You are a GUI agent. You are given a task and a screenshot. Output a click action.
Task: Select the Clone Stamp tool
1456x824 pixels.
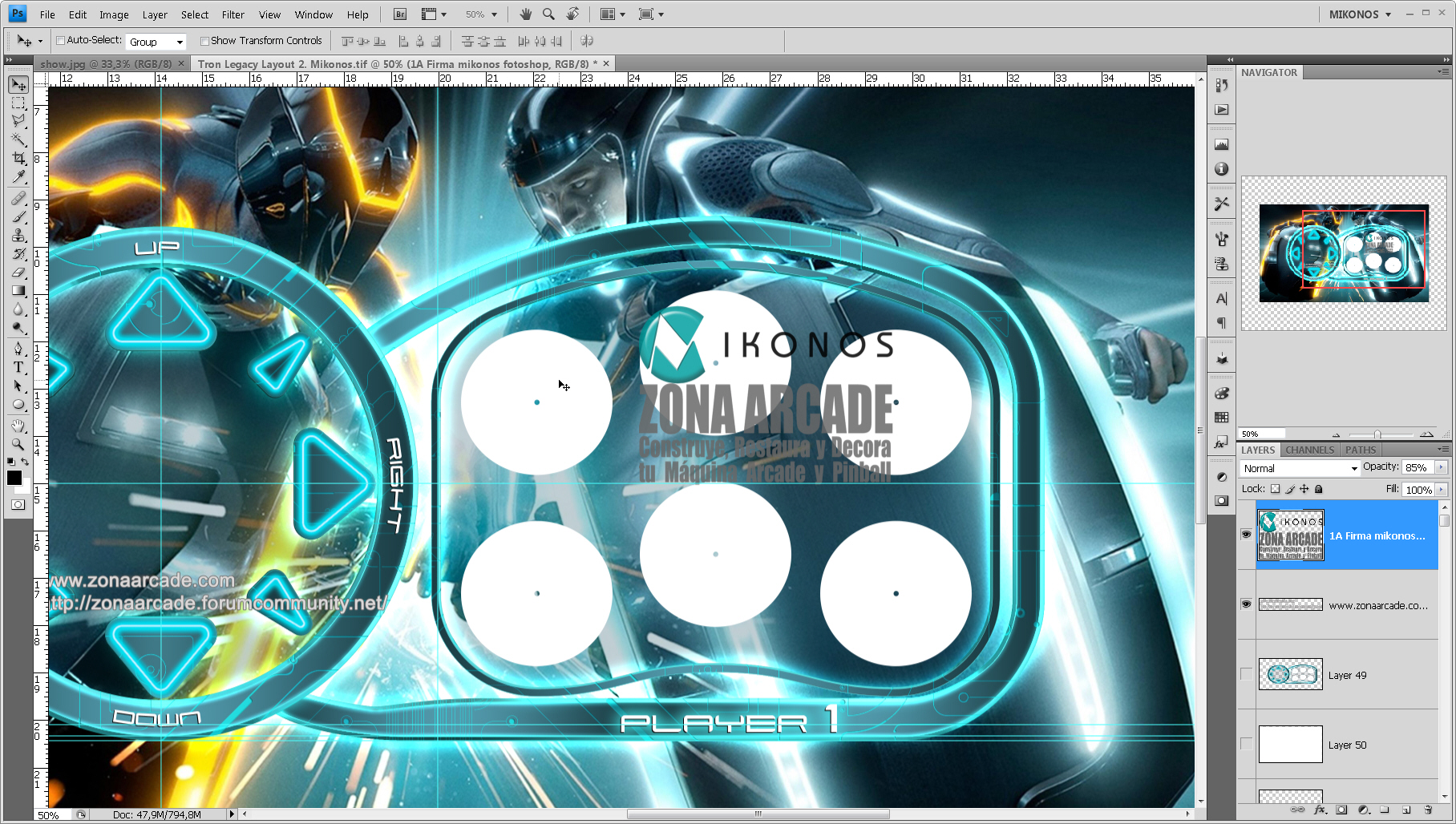(18, 235)
